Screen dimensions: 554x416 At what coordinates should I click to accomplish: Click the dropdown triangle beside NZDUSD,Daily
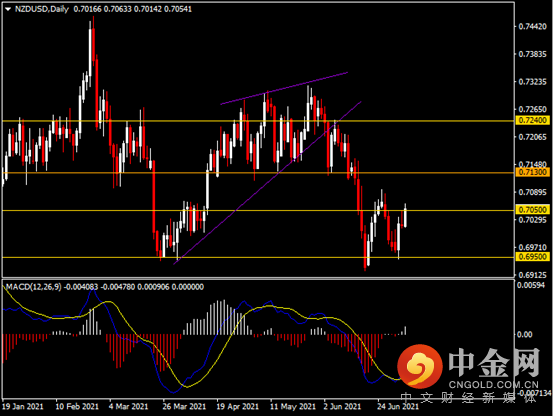[x=8, y=10]
